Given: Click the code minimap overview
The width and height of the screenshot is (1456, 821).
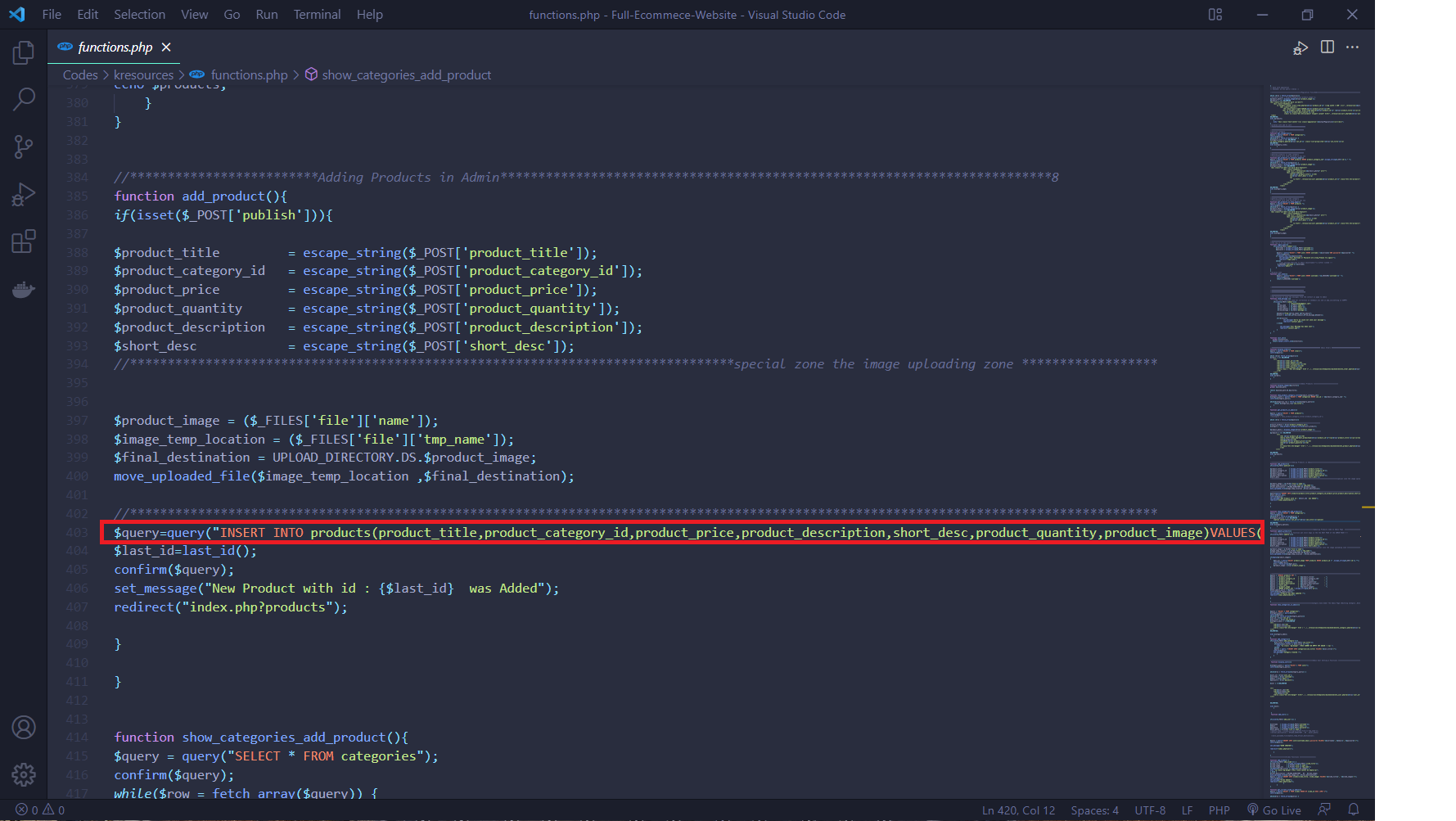Looking at the screenshot, I should coord(1315,442).
